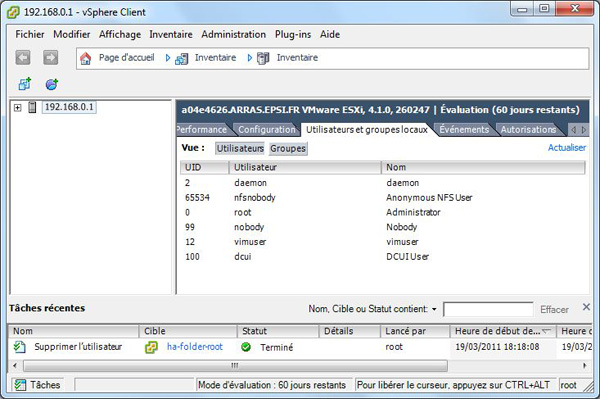Open dropdown after first Inventaire breadcrumb
This screenshot has width=600, height=399.
[249, 58]
